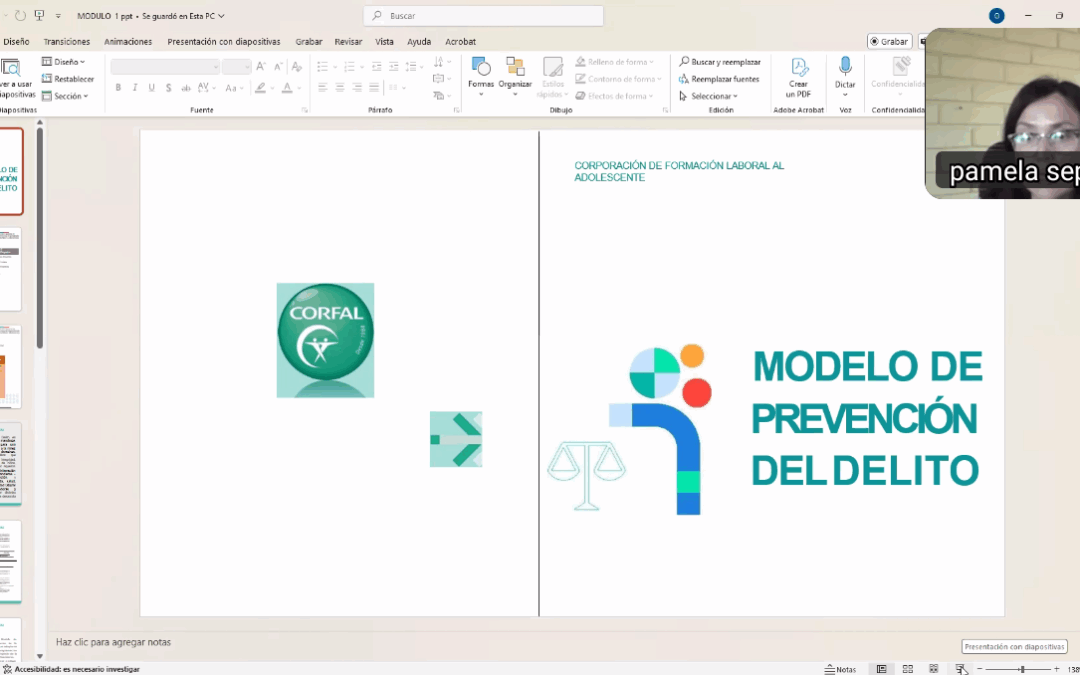Decrease font size with the smaller A
This screenshot has width=1080, height=675.
click(278, 67)
